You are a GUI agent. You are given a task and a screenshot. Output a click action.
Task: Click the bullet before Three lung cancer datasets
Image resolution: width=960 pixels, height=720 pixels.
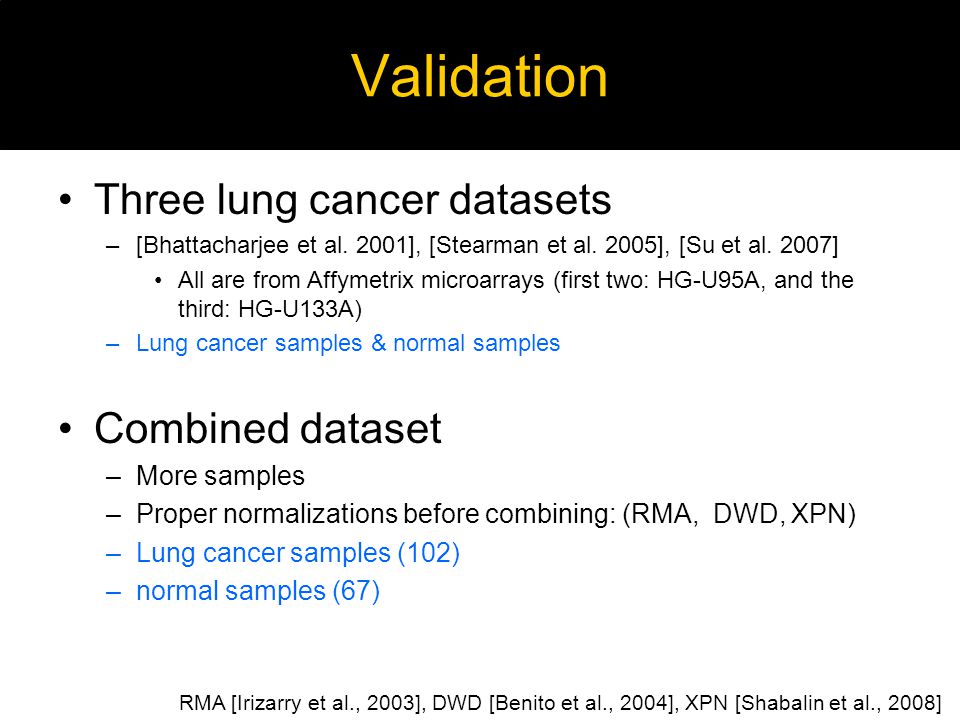66,200
